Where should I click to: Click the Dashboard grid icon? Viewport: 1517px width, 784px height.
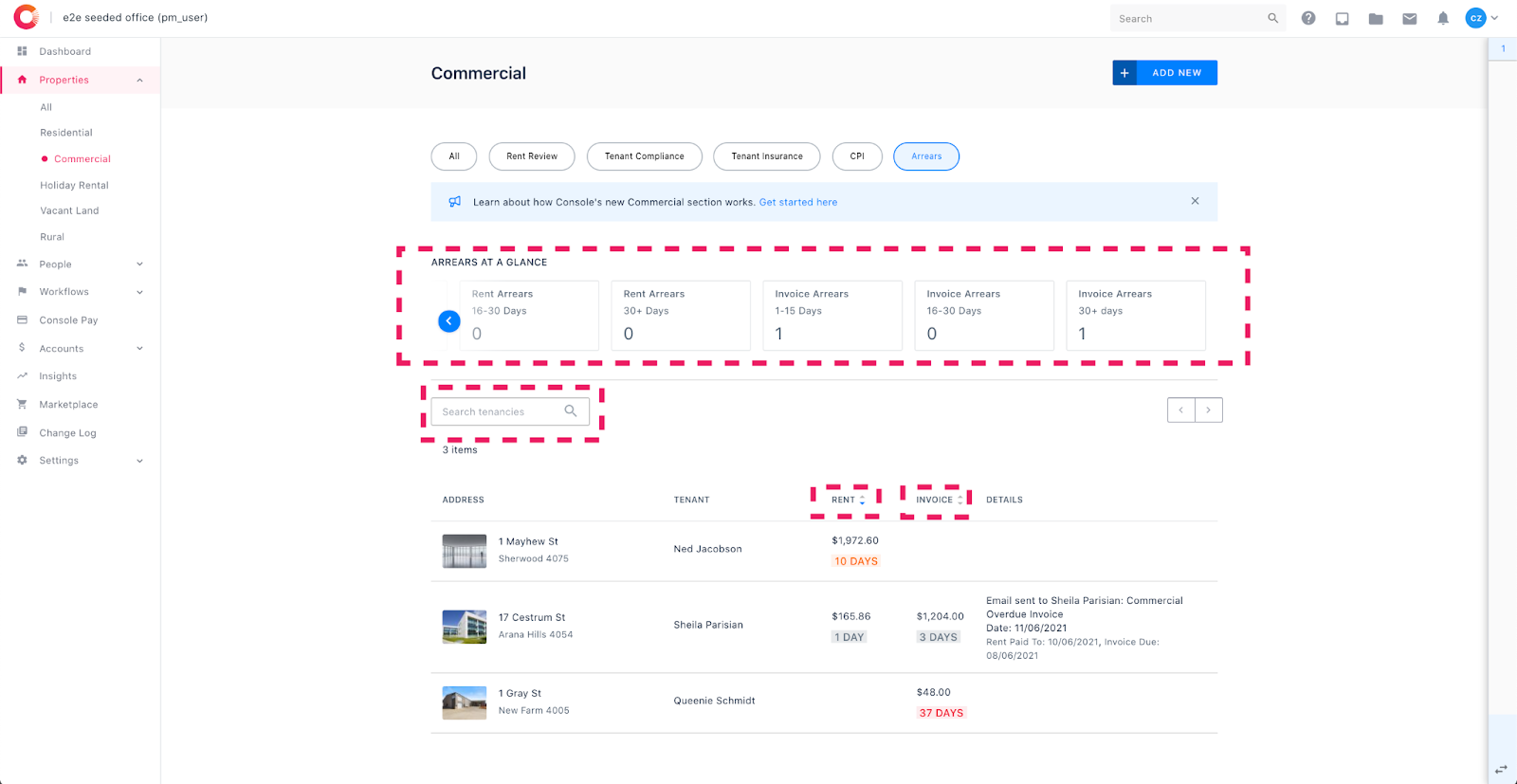pos(22,51)
